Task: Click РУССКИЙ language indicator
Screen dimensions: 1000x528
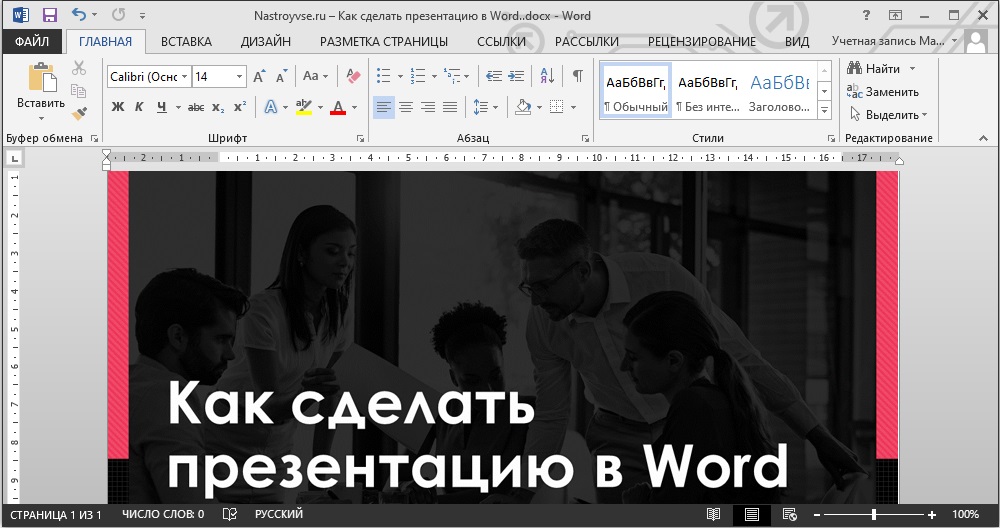Action: click(x=279, y=514)
